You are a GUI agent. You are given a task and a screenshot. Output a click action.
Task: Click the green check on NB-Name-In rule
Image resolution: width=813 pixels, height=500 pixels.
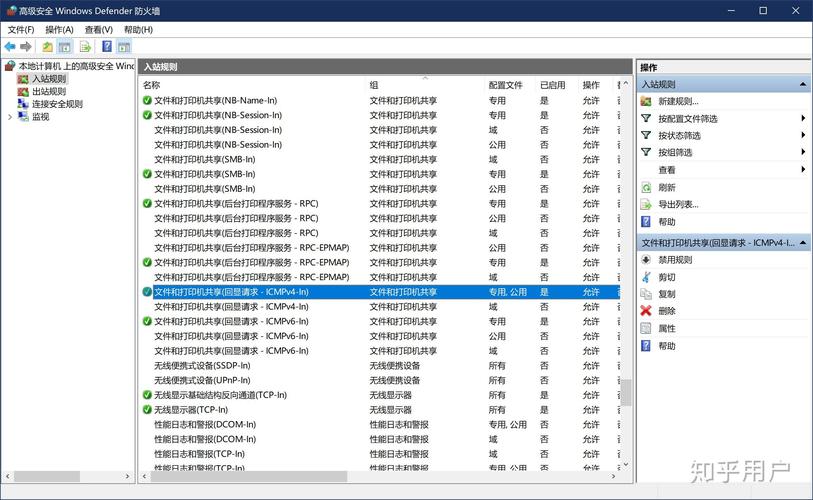click(147, 101)
